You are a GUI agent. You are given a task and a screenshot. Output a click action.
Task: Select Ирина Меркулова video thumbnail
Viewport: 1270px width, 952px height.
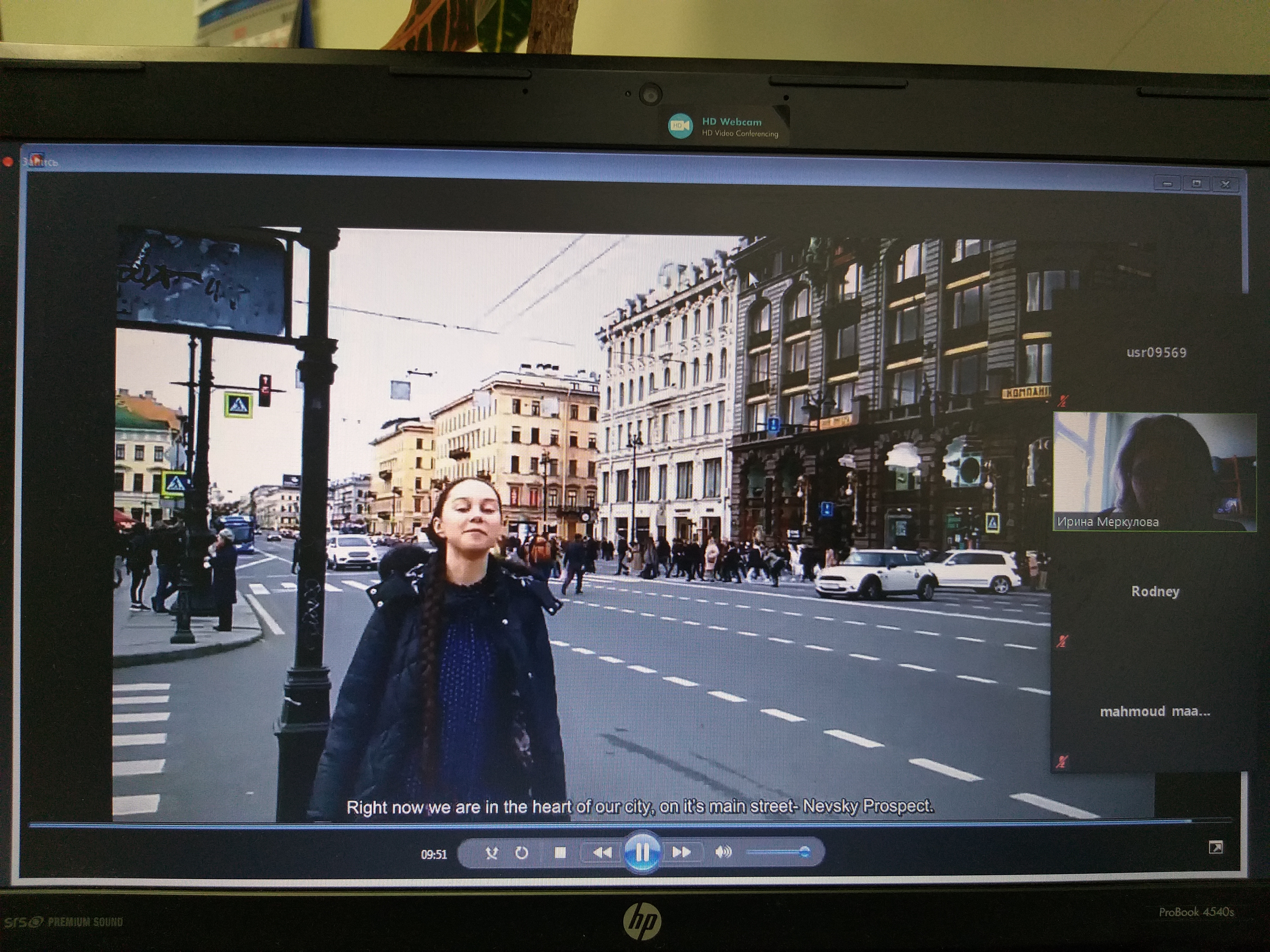coord(1155,471)
